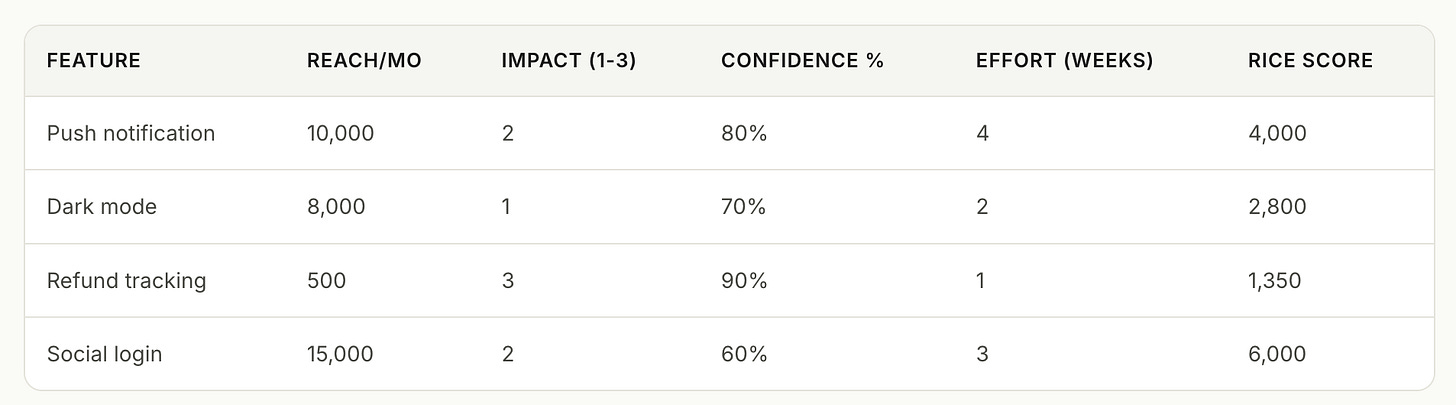Select the Refund tracking feature cell
This screenshot has height=405, width=1456.
pos(126,281)
